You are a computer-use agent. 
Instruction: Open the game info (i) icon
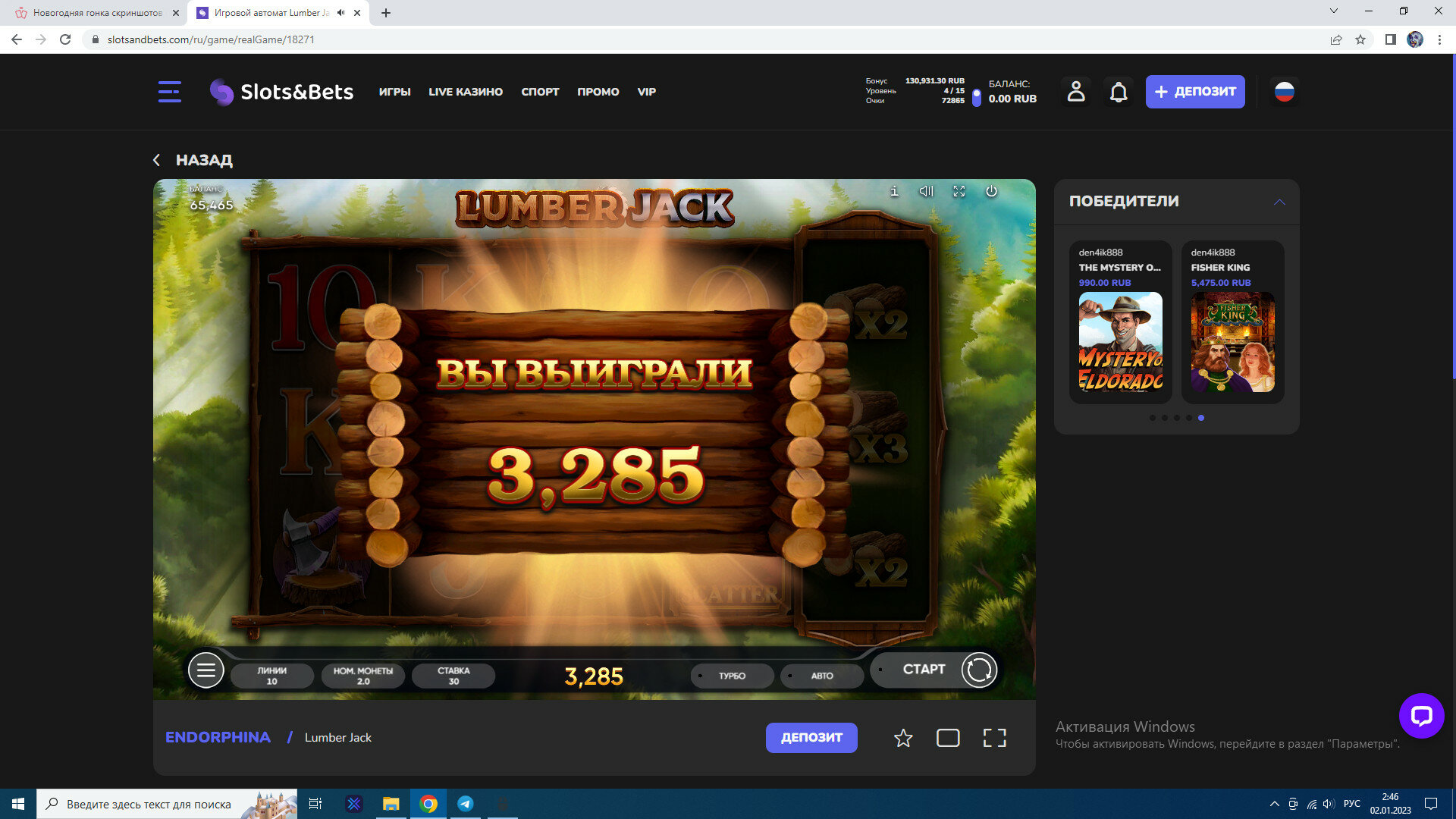(x=894, y=191)
